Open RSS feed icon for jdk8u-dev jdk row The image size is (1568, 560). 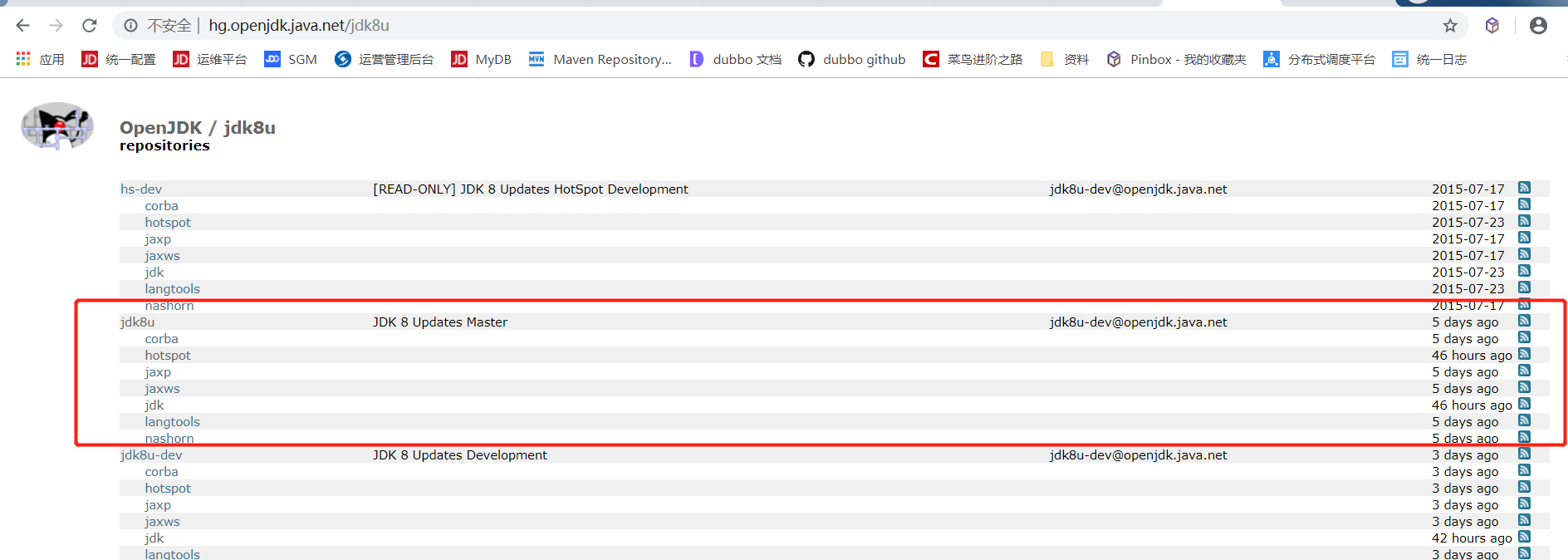[1524, 537]
